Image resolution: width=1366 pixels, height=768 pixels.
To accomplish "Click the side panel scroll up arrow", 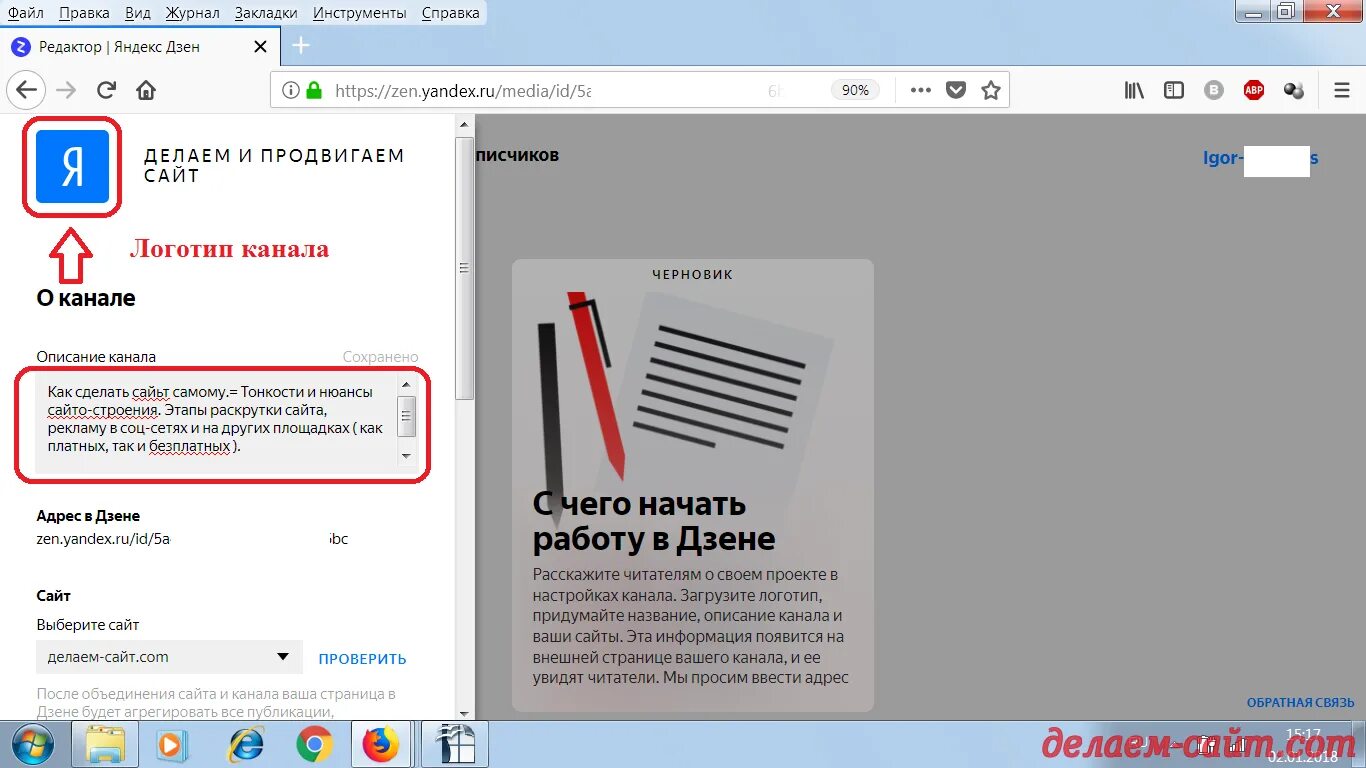I will tap(464, 125).
